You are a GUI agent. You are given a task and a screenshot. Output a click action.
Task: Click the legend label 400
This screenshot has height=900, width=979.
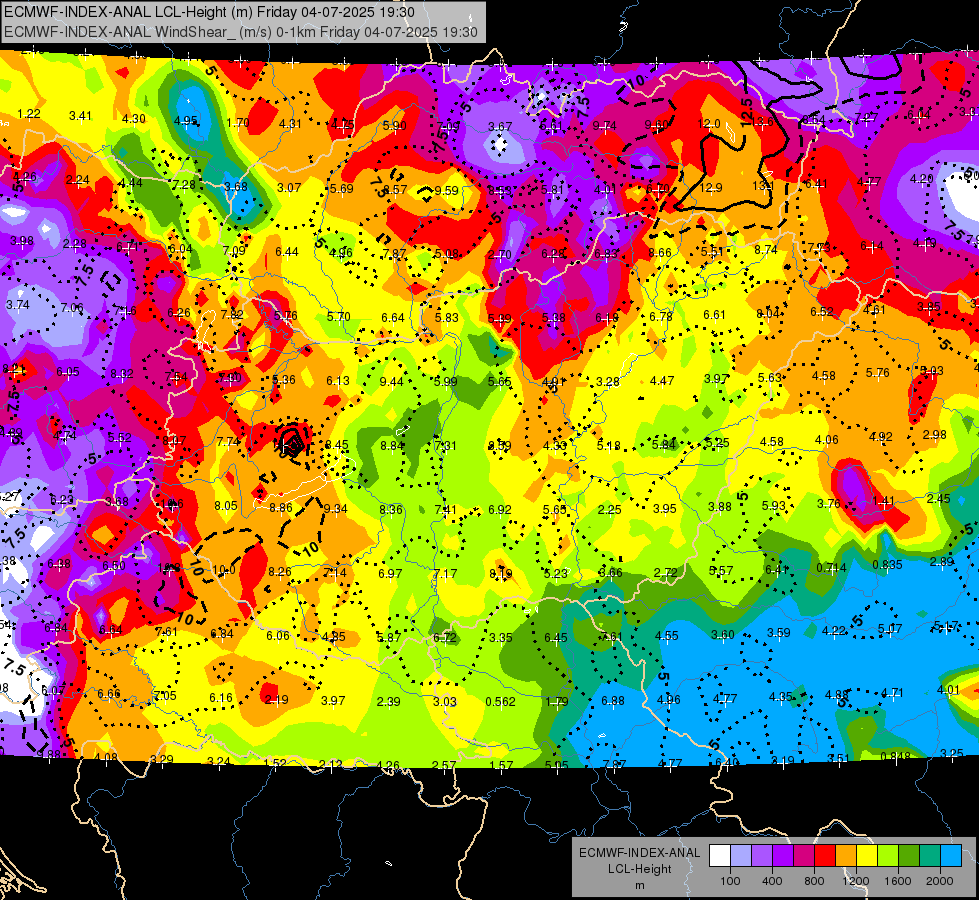coord(772,881)
